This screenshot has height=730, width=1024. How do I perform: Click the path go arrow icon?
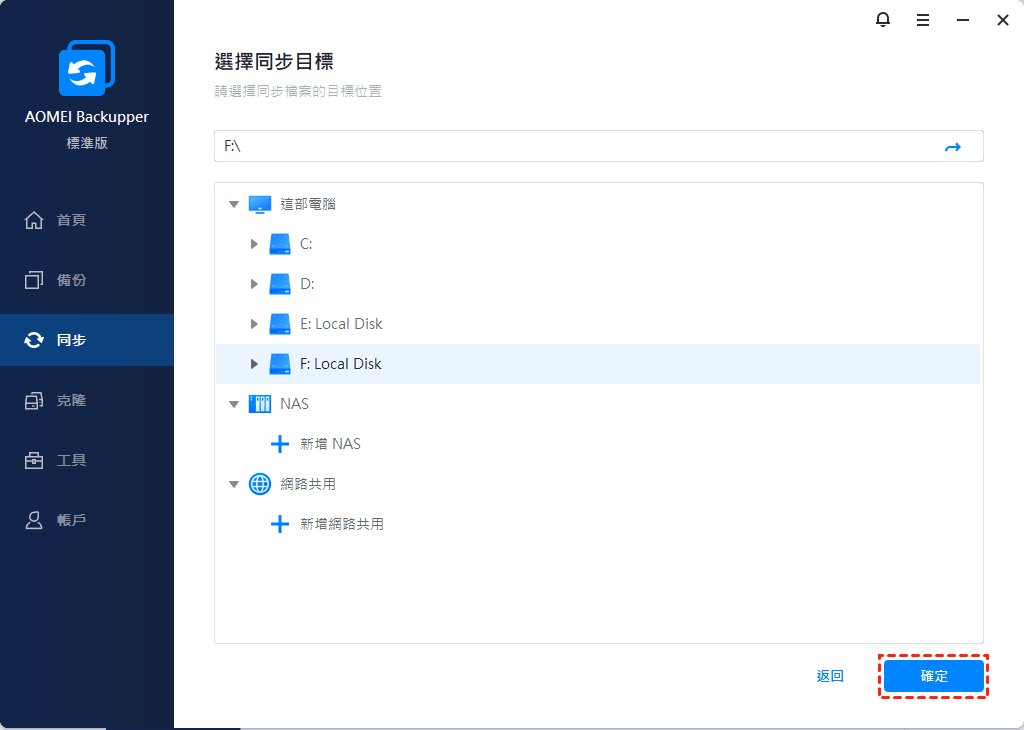click(x=952, y=147)
